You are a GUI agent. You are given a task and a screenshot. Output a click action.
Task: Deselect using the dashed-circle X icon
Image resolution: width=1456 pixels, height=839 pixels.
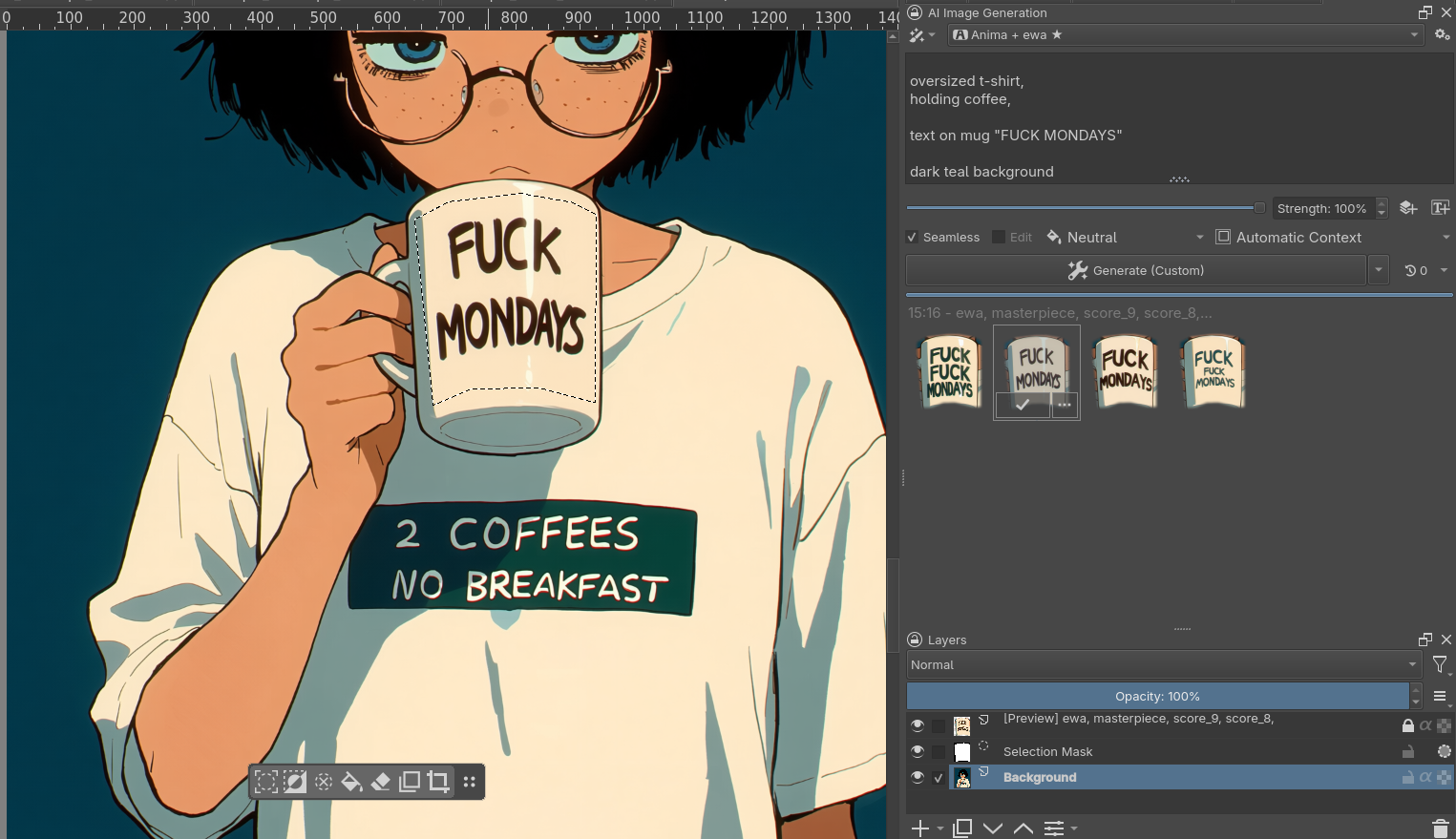coord(324,783)
